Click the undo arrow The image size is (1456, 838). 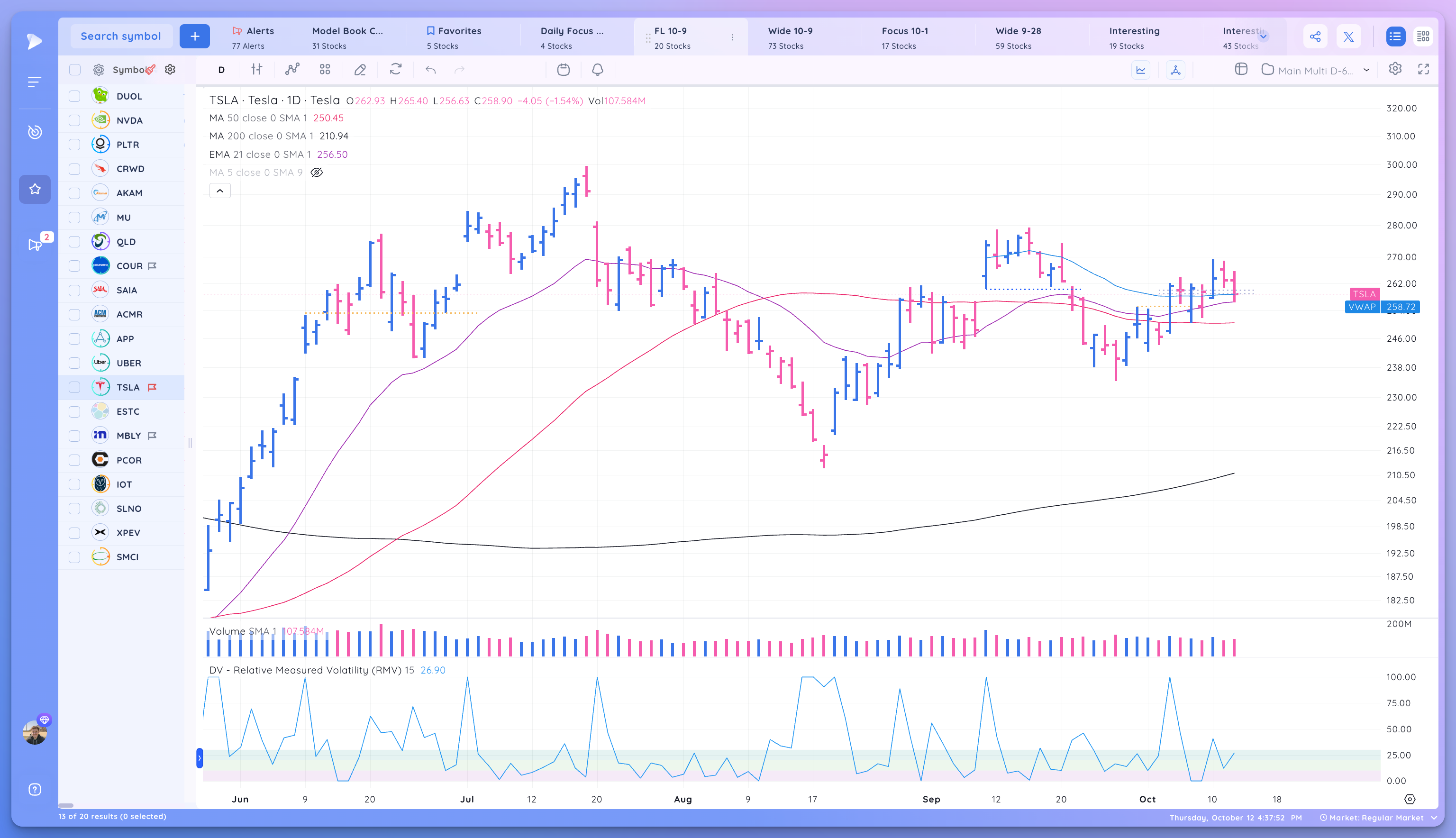click(x=430, y=70)
